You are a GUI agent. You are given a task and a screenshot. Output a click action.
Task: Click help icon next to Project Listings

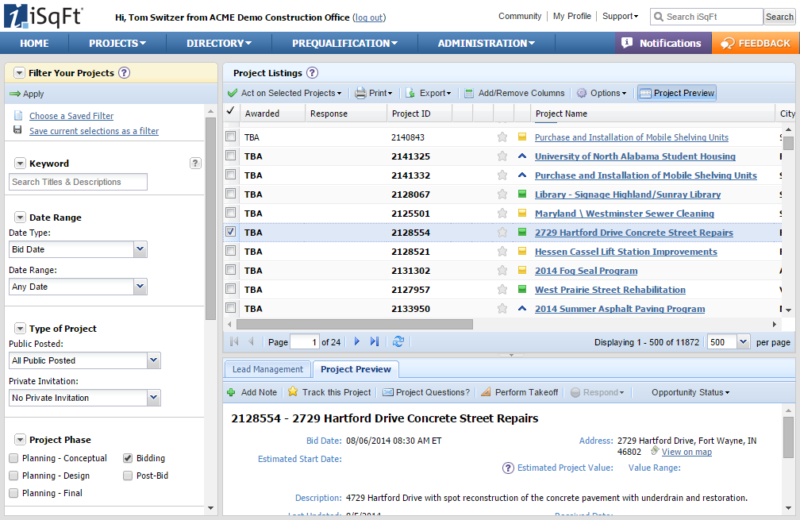coord(312,73)
